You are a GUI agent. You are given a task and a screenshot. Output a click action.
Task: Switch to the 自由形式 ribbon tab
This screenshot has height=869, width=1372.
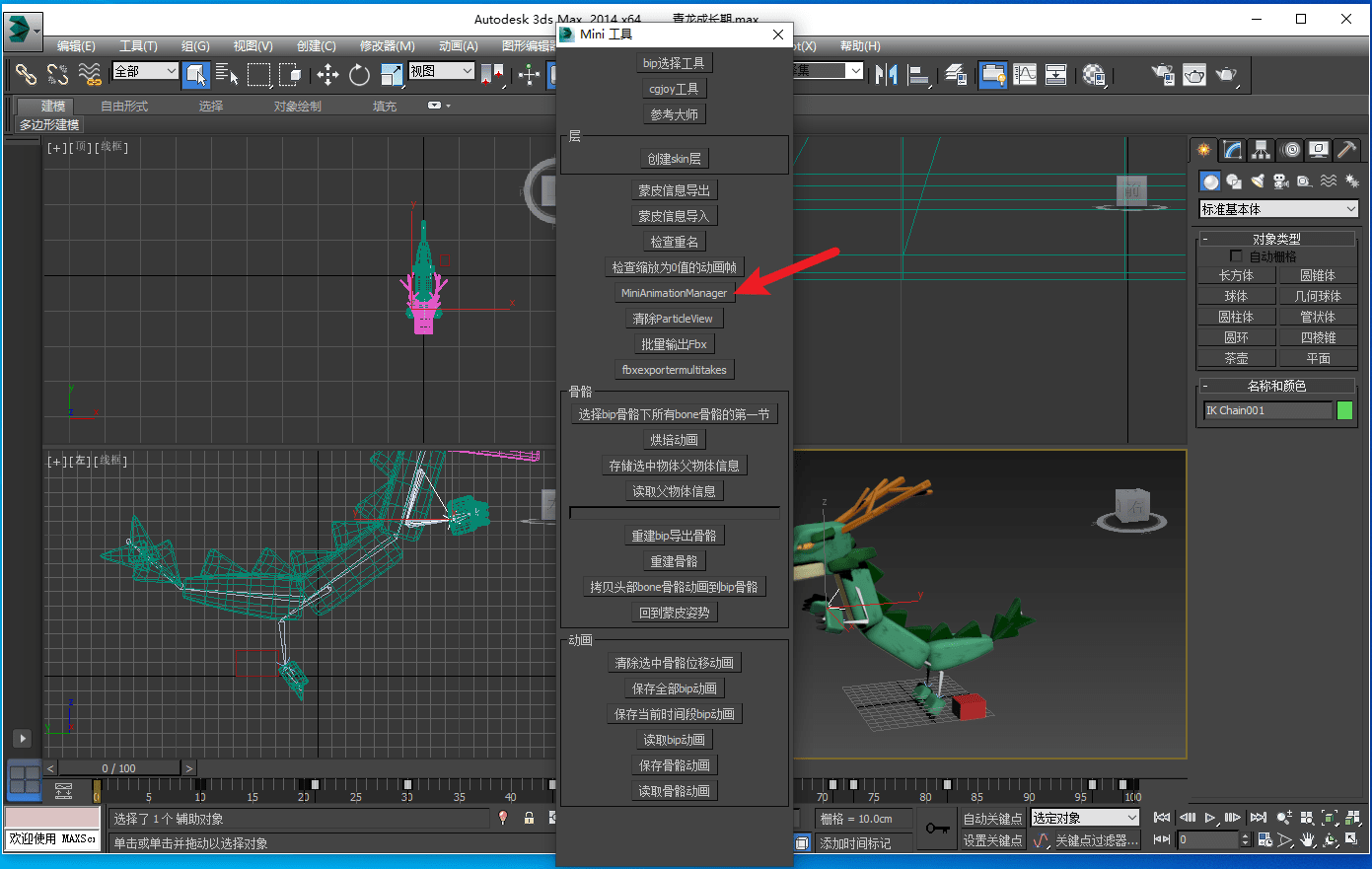124,106
